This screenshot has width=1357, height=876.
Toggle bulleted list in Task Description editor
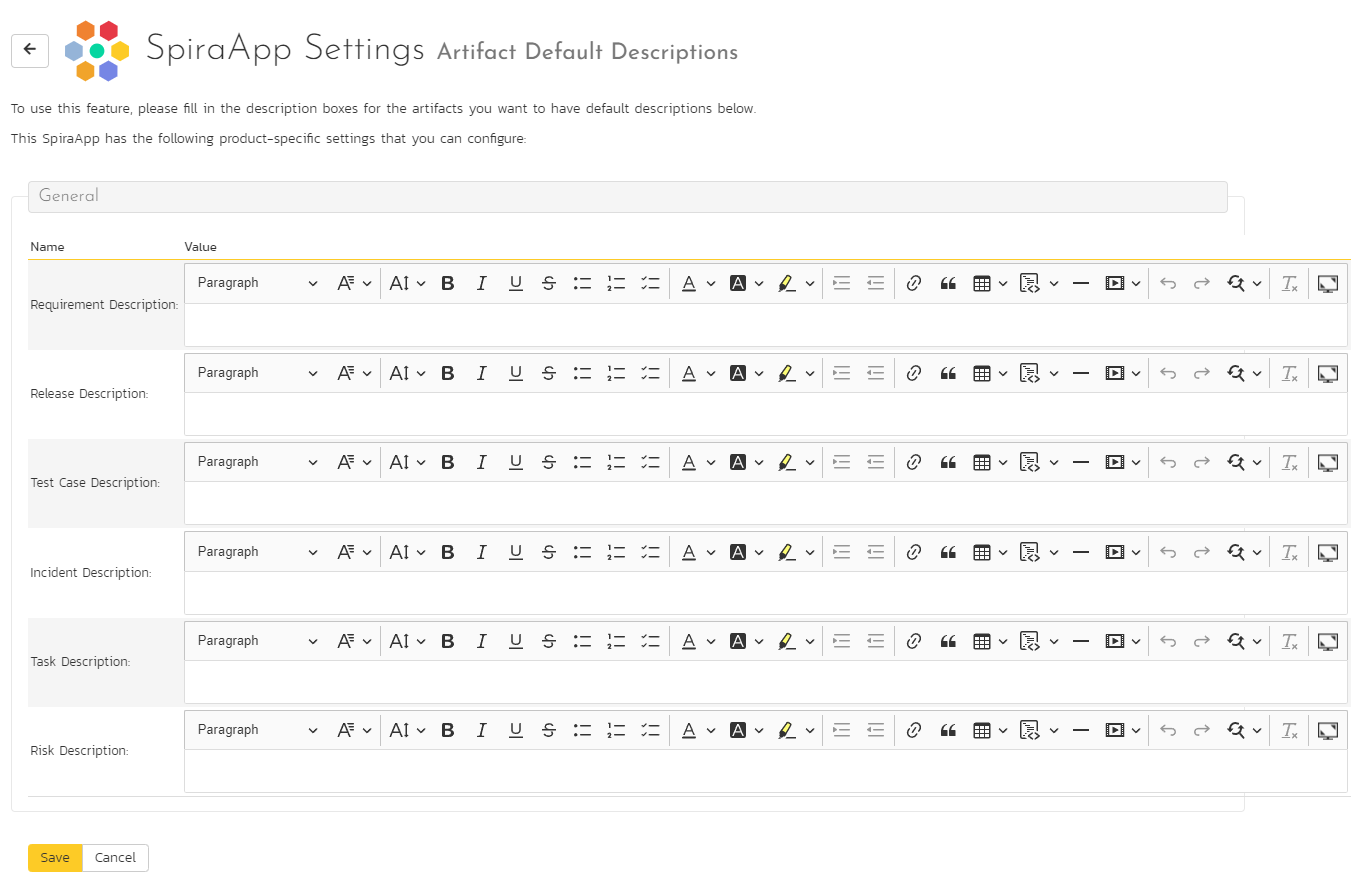583,641
